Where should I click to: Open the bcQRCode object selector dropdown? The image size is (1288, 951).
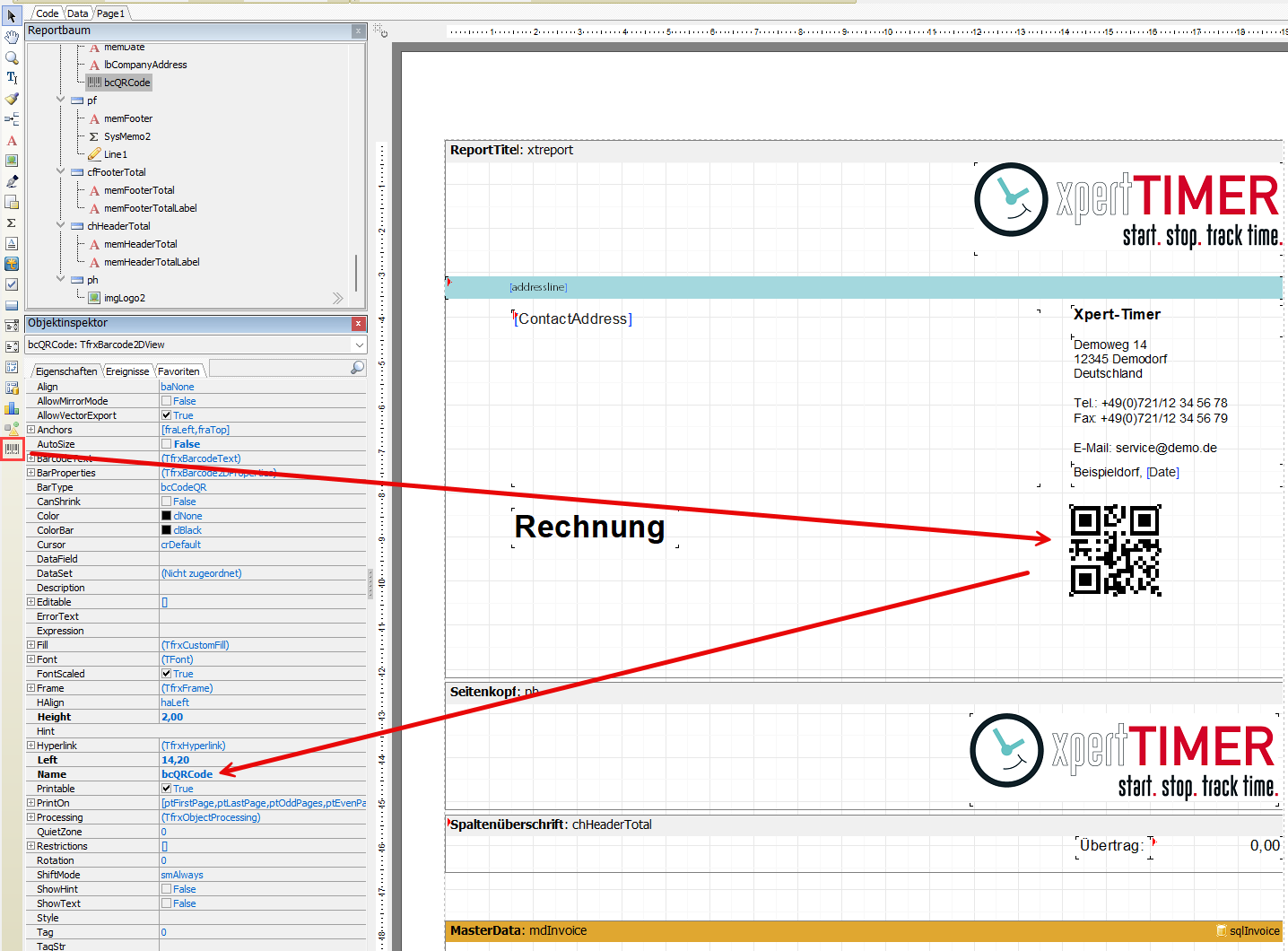(x=359, y=345)
